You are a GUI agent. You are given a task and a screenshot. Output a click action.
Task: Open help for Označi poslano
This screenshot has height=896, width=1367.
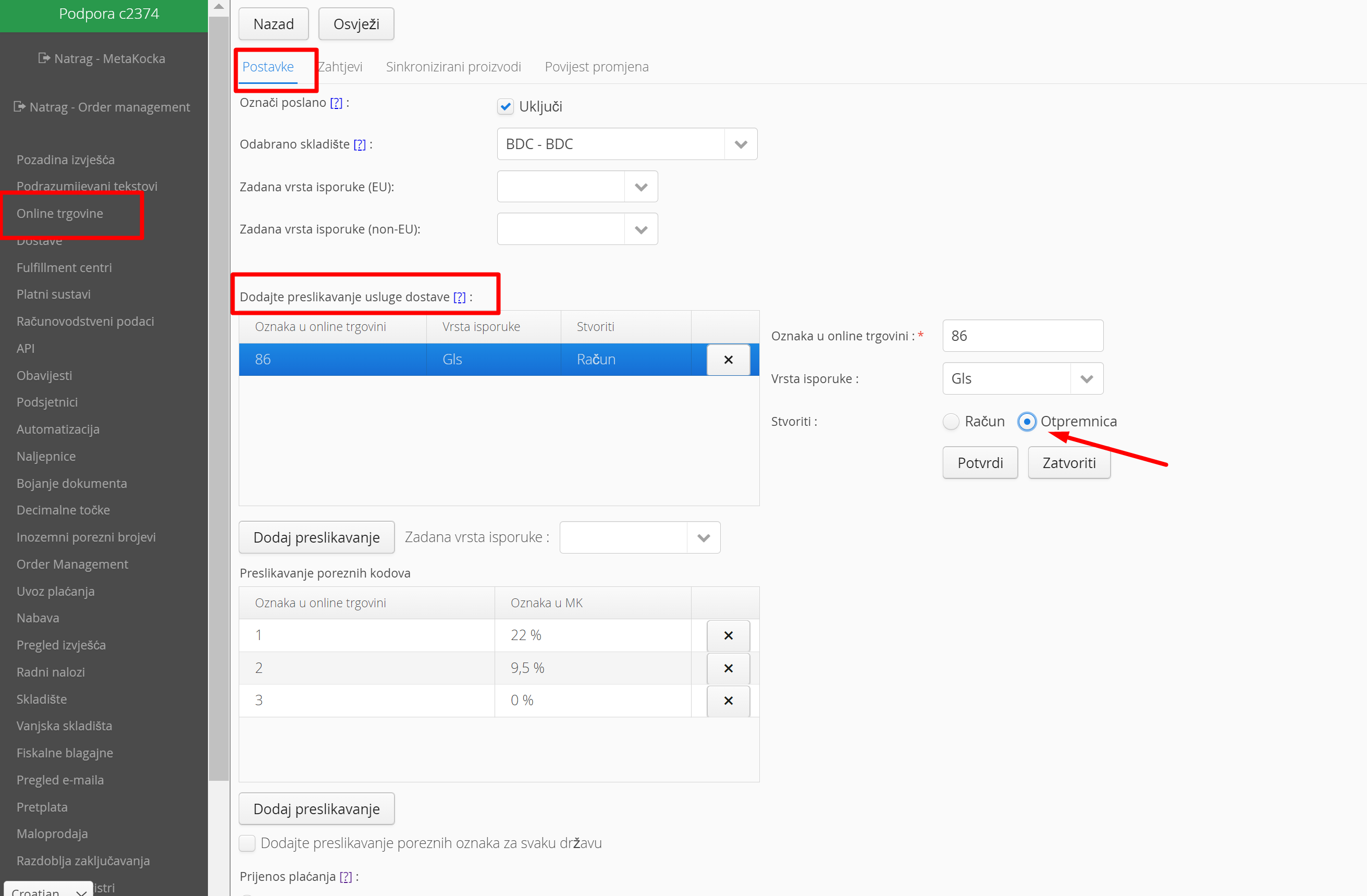336,103
